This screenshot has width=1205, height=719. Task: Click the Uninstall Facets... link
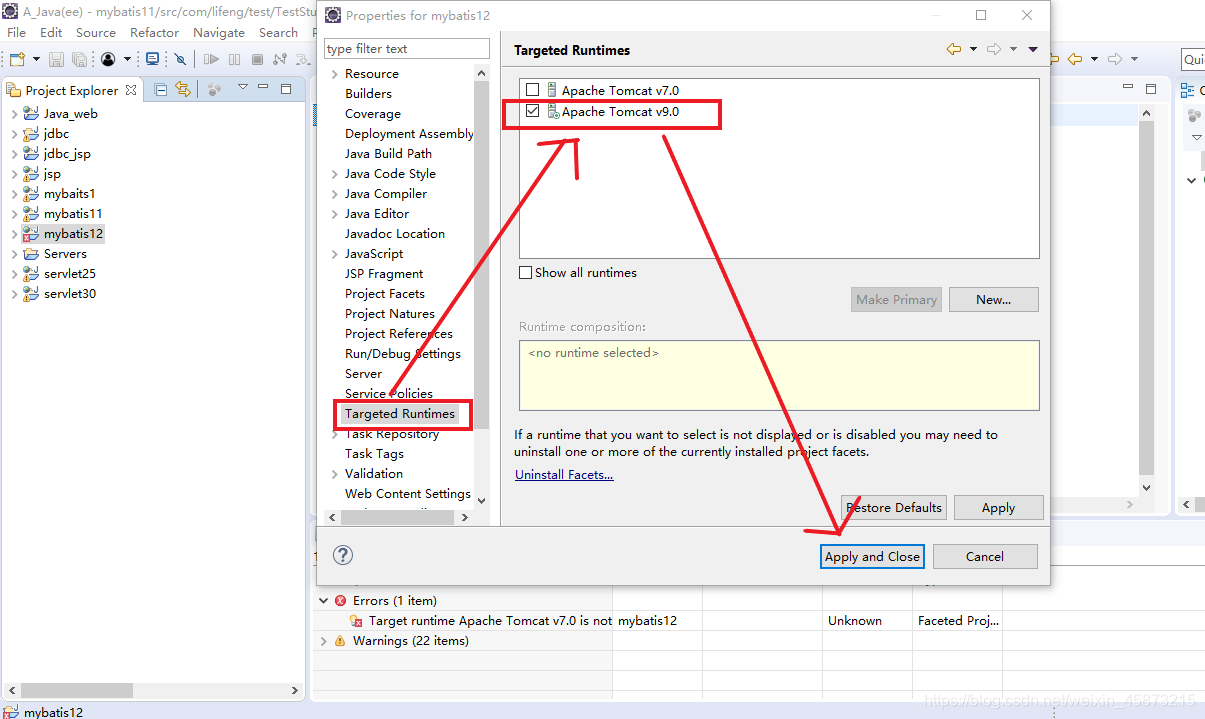pyautogui.click(x=564, y=474)
